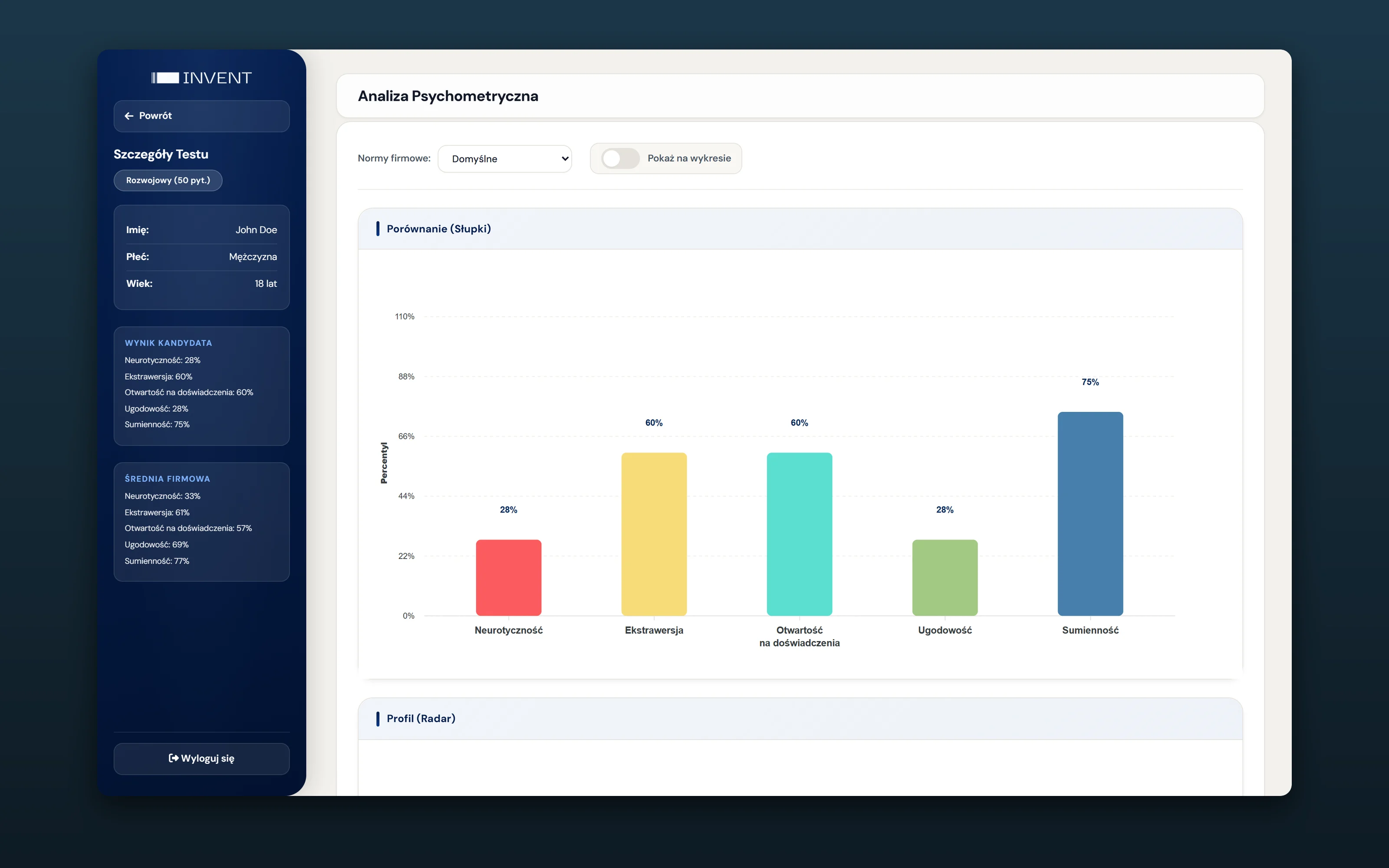The image size is (1389, 868).
Task: Click the Powrót button
Action: click(x=201, y=116)
